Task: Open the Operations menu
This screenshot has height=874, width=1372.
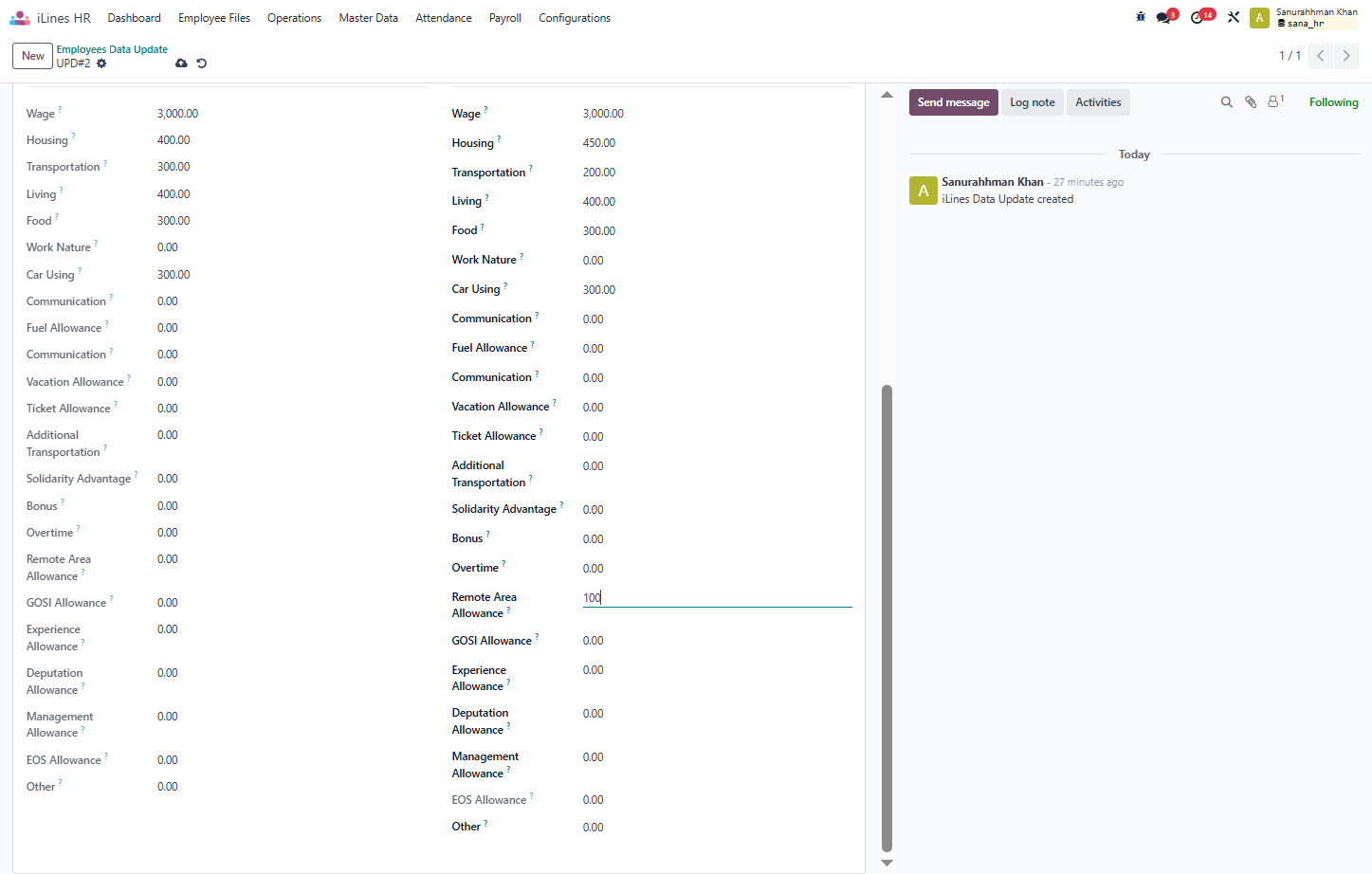Action: [294, 18]
